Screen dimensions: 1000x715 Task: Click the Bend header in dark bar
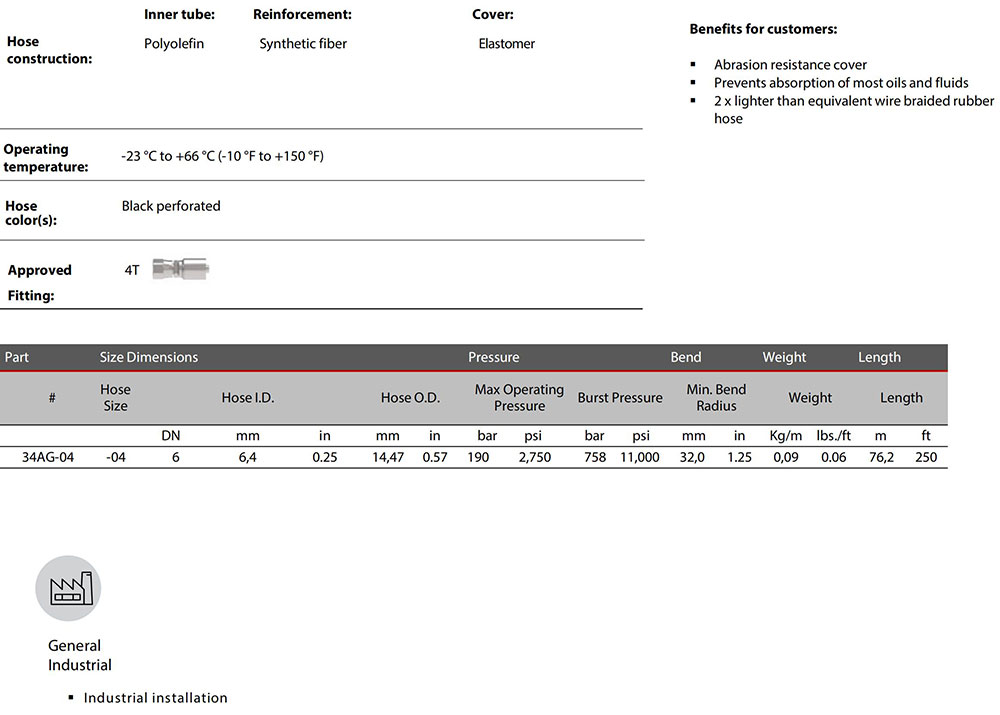click(x=685, y=357)
